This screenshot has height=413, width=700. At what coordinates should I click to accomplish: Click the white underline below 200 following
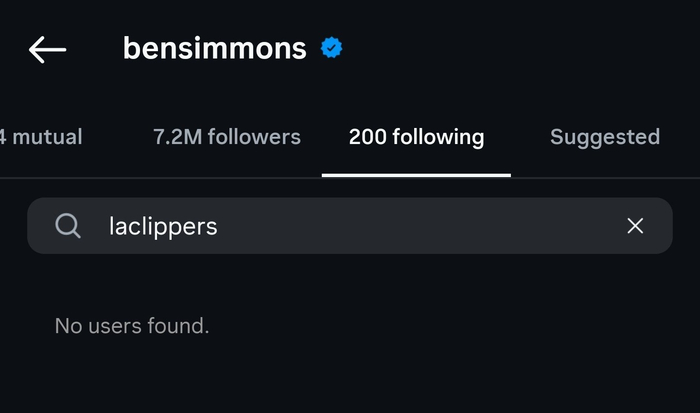[416, 175]
